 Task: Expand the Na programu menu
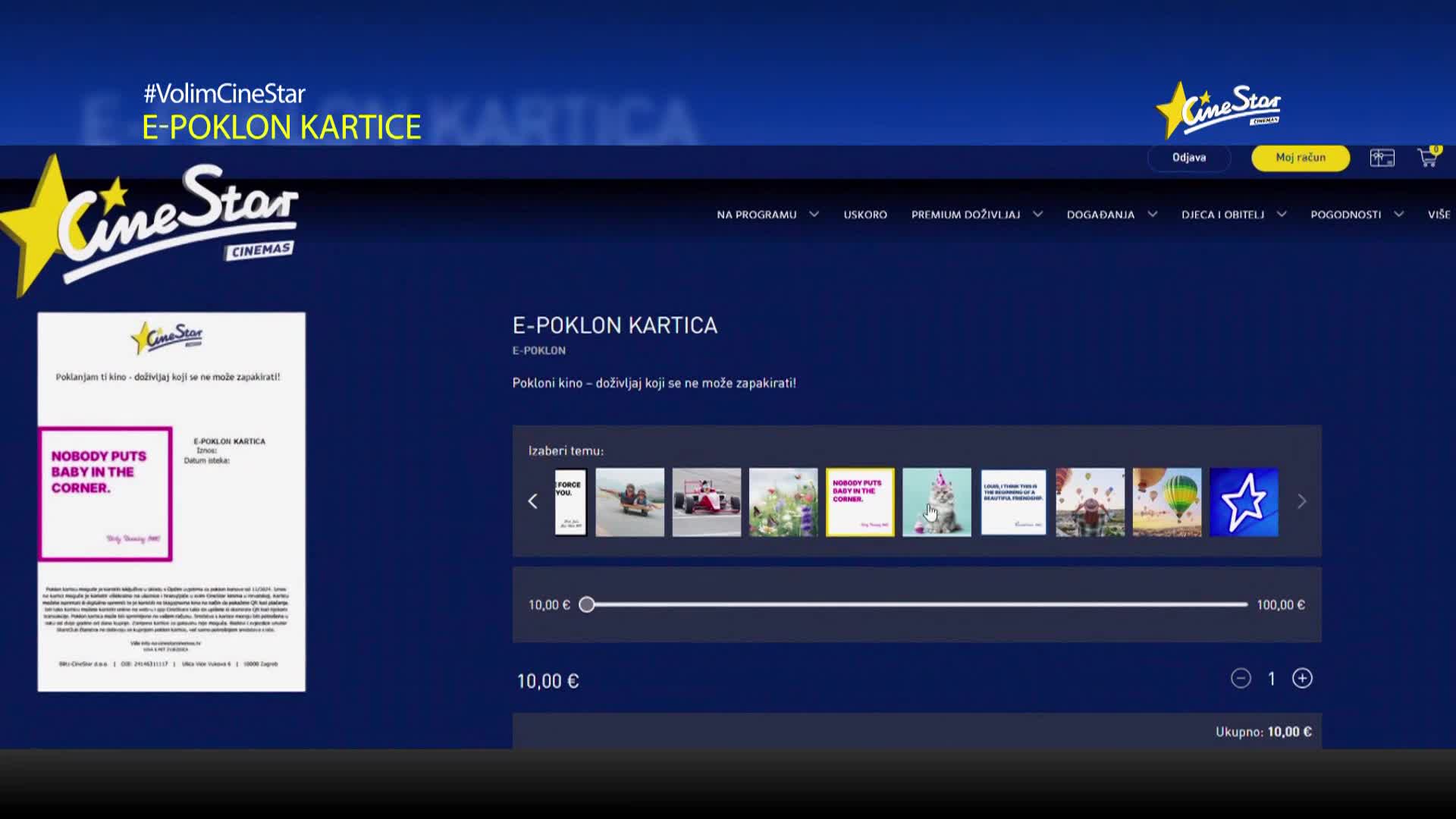(x=767, y=215)
